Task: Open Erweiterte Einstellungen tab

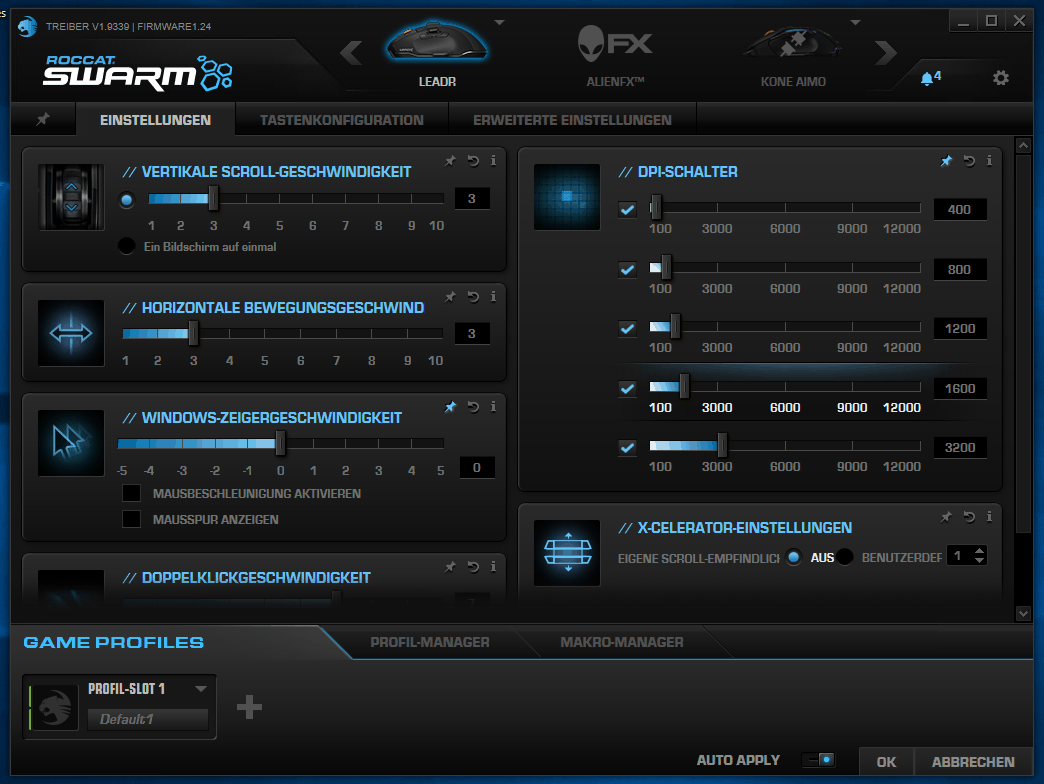Action: point(572,120)
